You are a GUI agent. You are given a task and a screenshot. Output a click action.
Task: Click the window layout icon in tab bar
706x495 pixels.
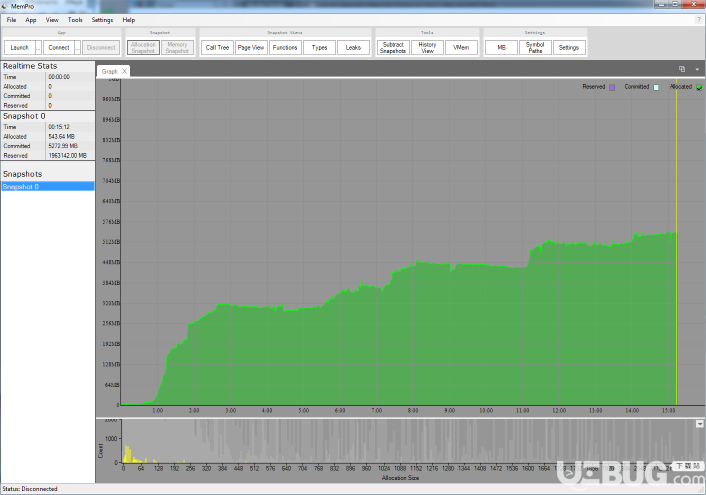(x=682, y=69)
